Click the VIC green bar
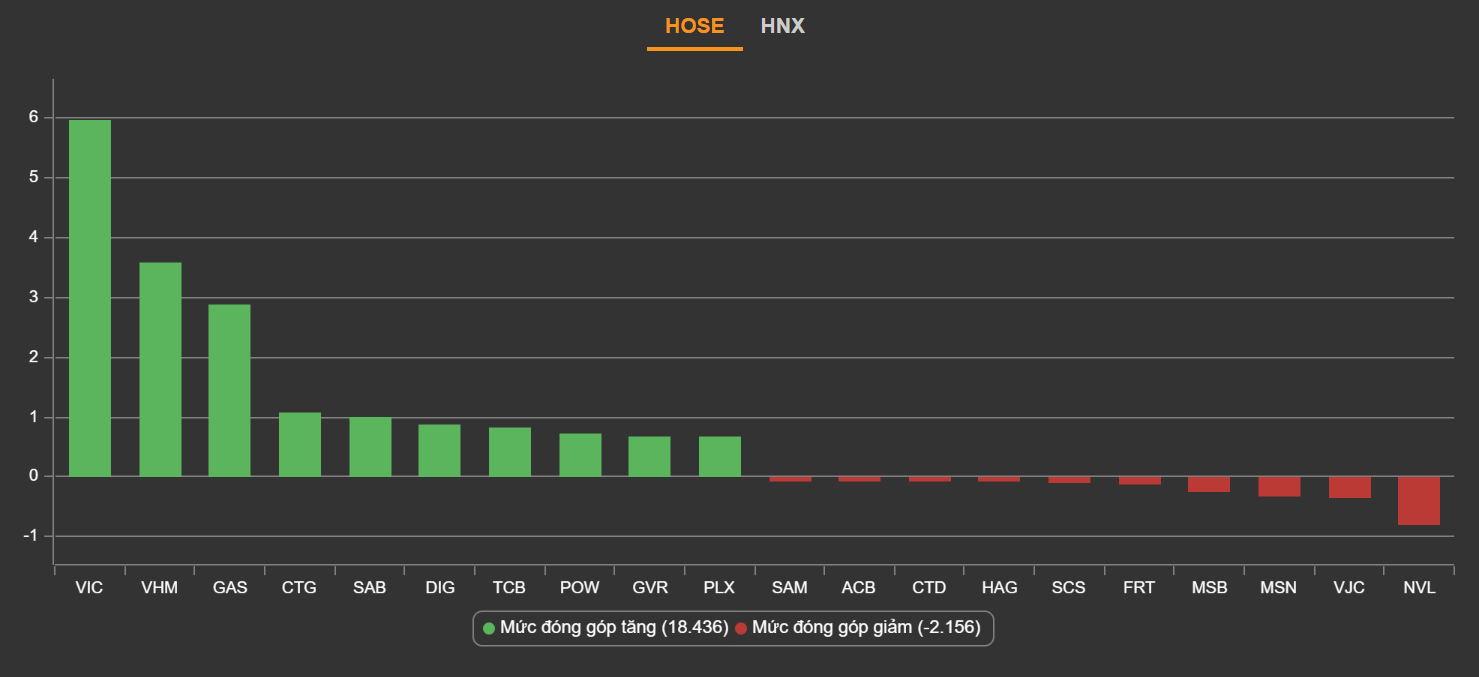 [x=90, y=298]
